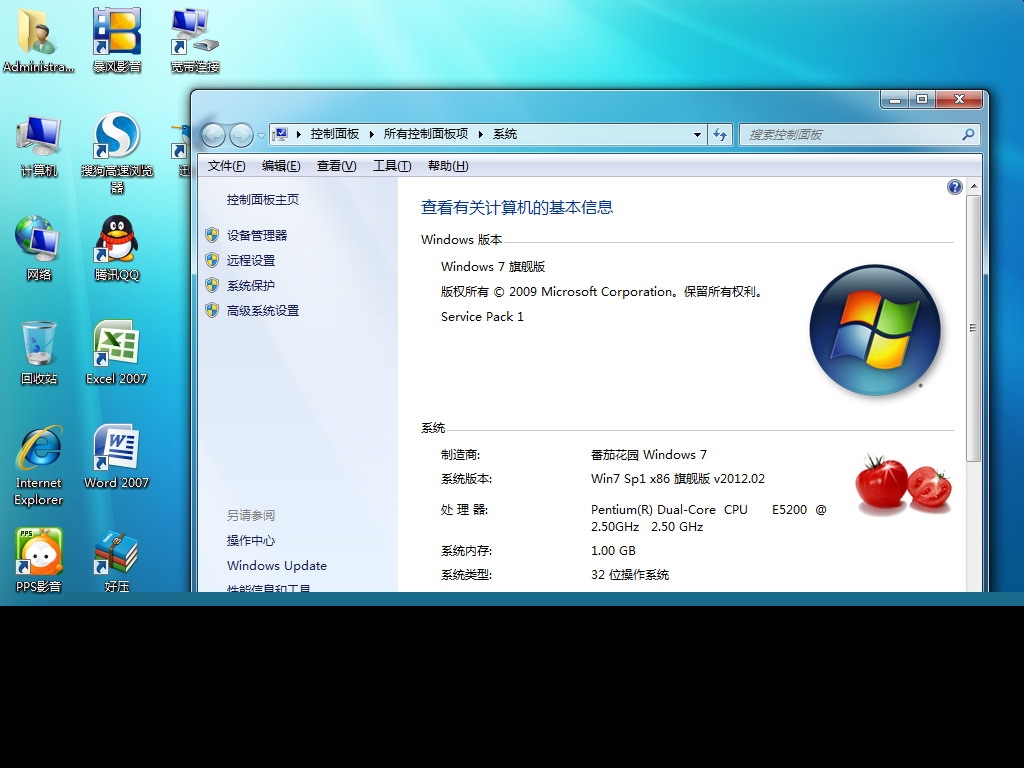This screenshot has height=768, width=1024.
Task: Go back with the Back arrow button
Action: pos(214,135)
